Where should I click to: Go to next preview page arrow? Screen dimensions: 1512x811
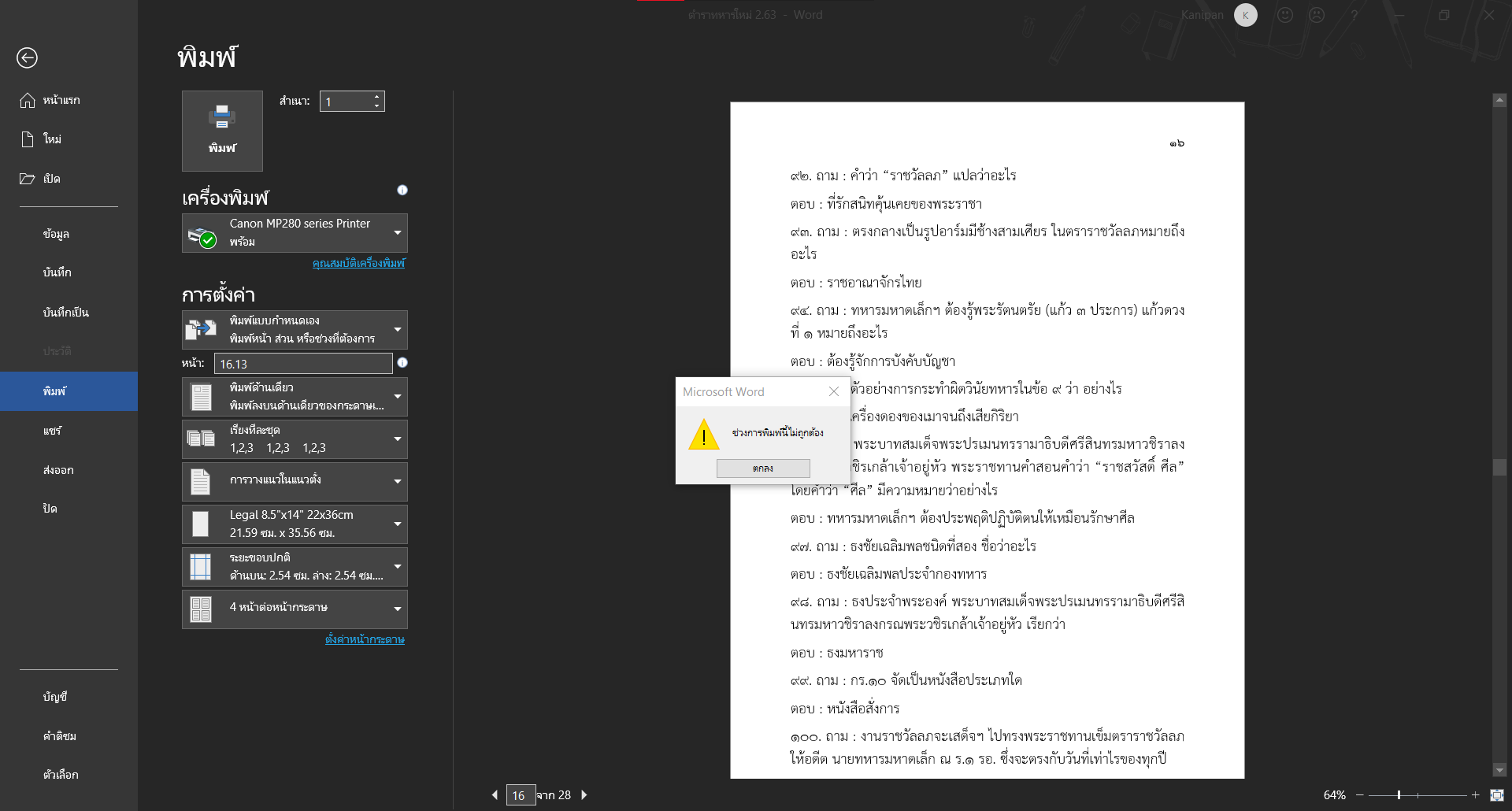[x=584, y=795]
